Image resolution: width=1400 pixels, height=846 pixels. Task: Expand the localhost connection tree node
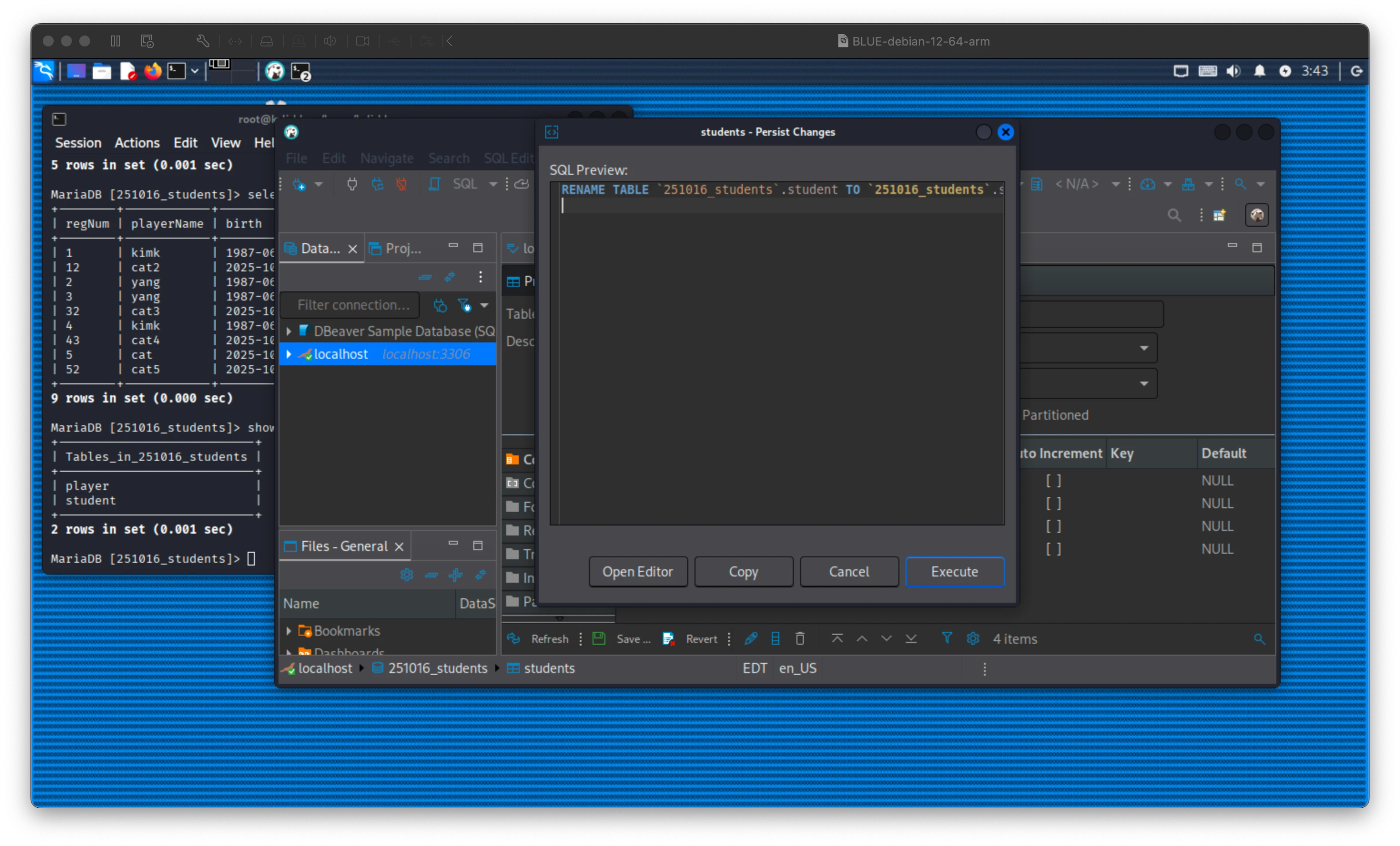289,354
